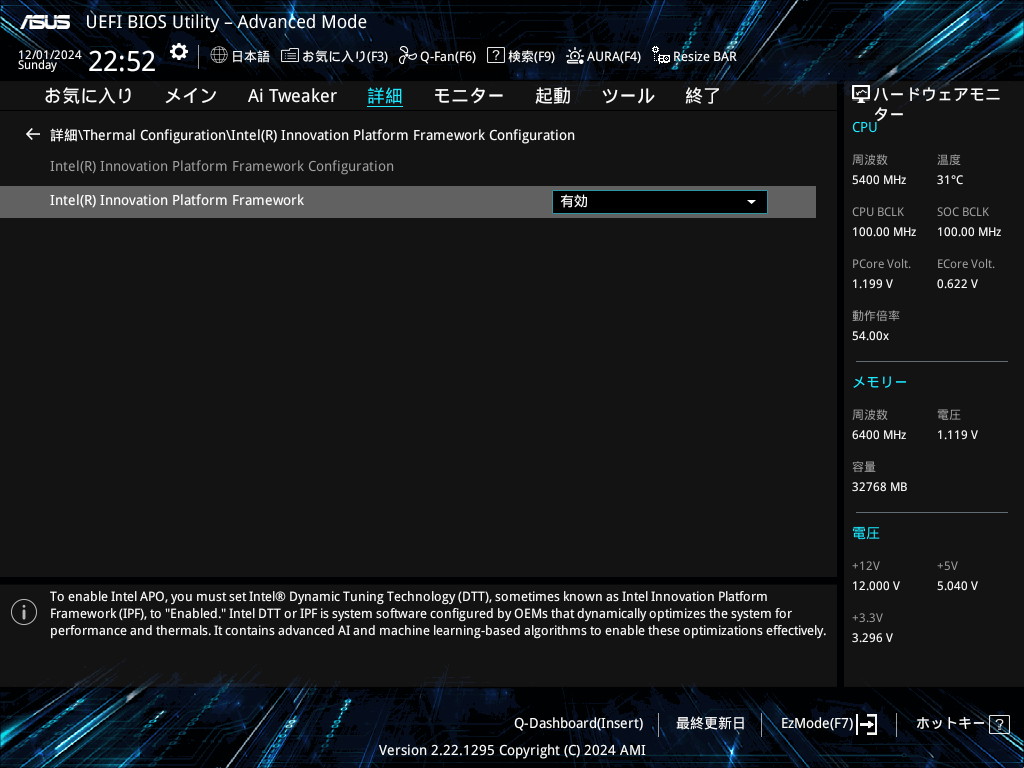1024x768 pixels.
Task: Click the EzMode exit arrow icon
Action: tap(867, 724)
